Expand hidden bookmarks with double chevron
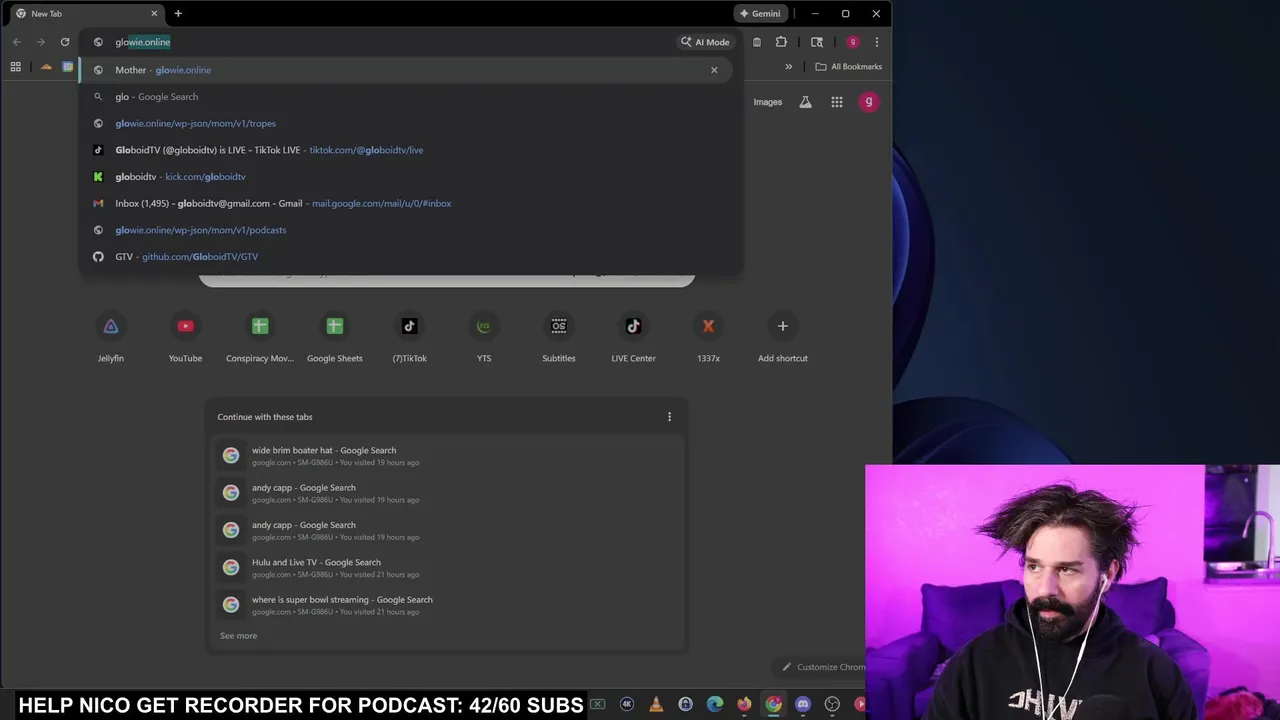 pyautogui.click(x=788, y=67)
